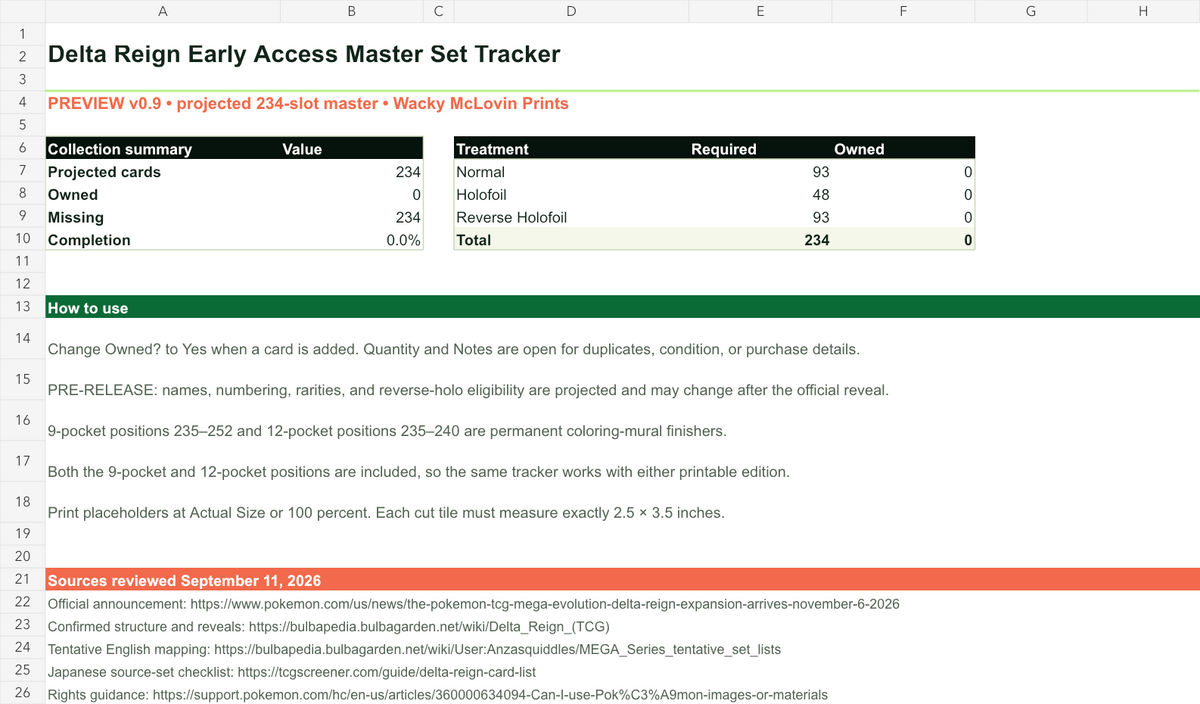Select the Value header cell

point(352,149)
